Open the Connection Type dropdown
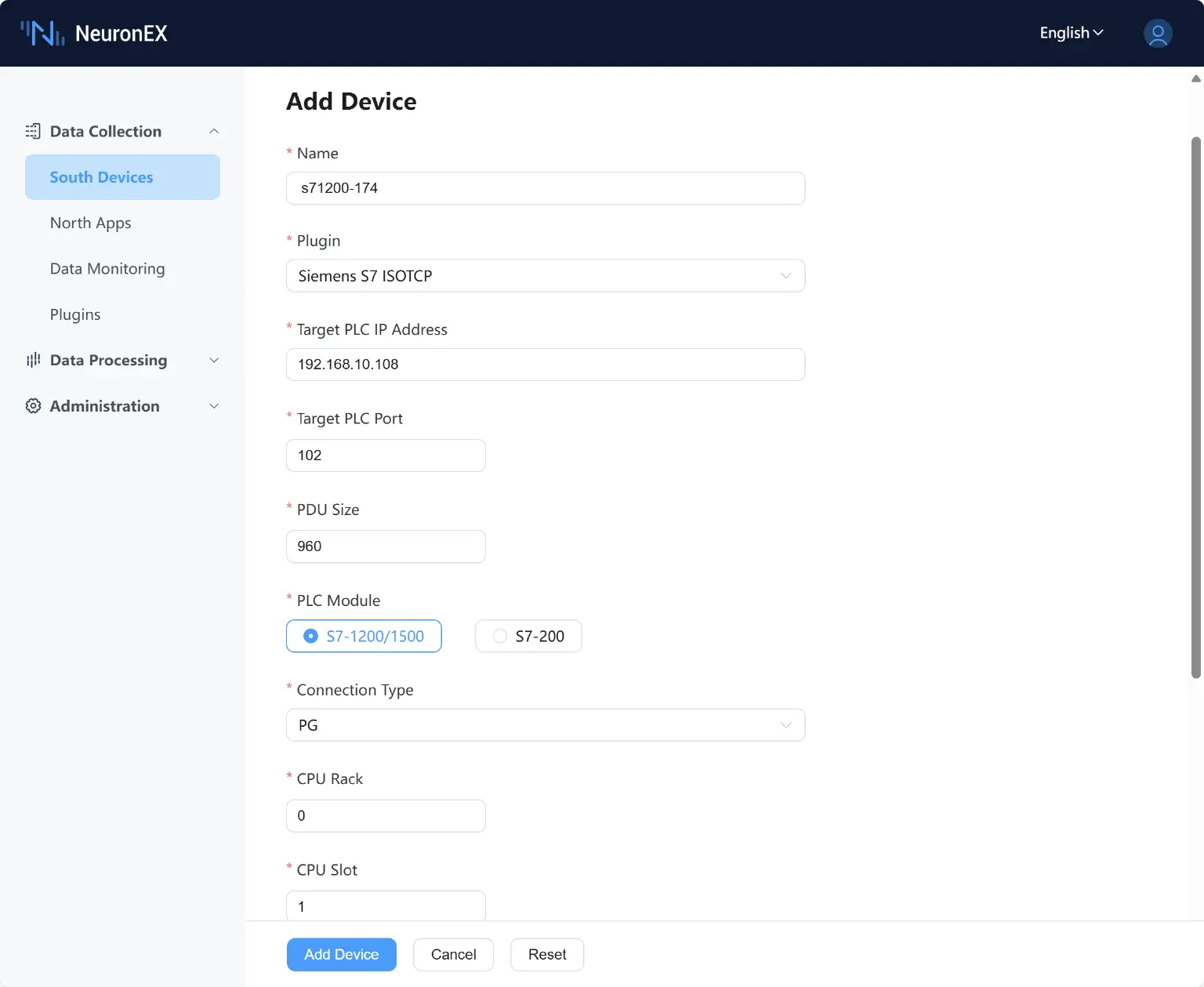 pyautogui.click(x=545, y=725)
